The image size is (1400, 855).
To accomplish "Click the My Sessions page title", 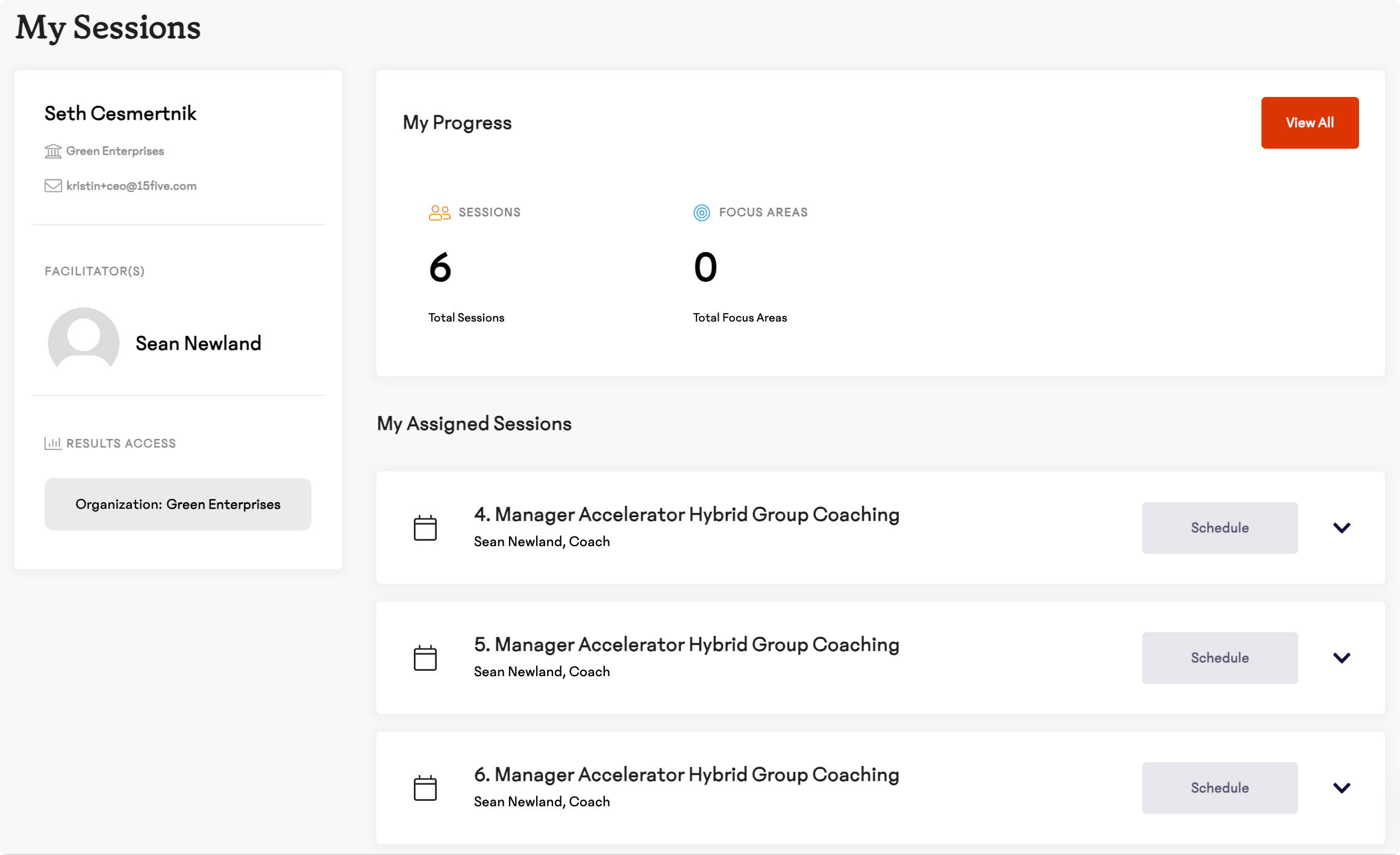I will [x=108, y=28].
